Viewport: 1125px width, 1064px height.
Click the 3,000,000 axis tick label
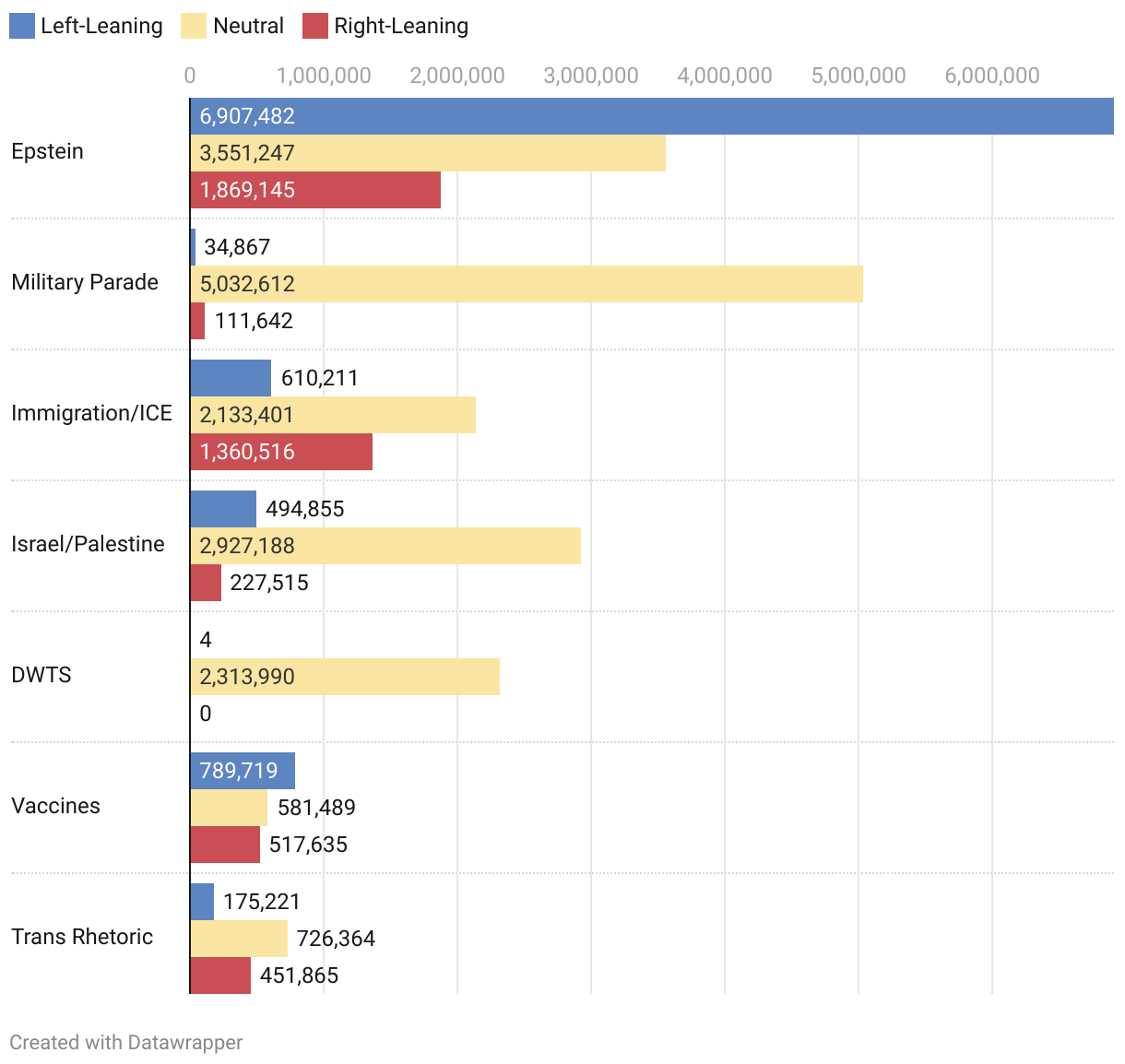click(x=591, y=76)
